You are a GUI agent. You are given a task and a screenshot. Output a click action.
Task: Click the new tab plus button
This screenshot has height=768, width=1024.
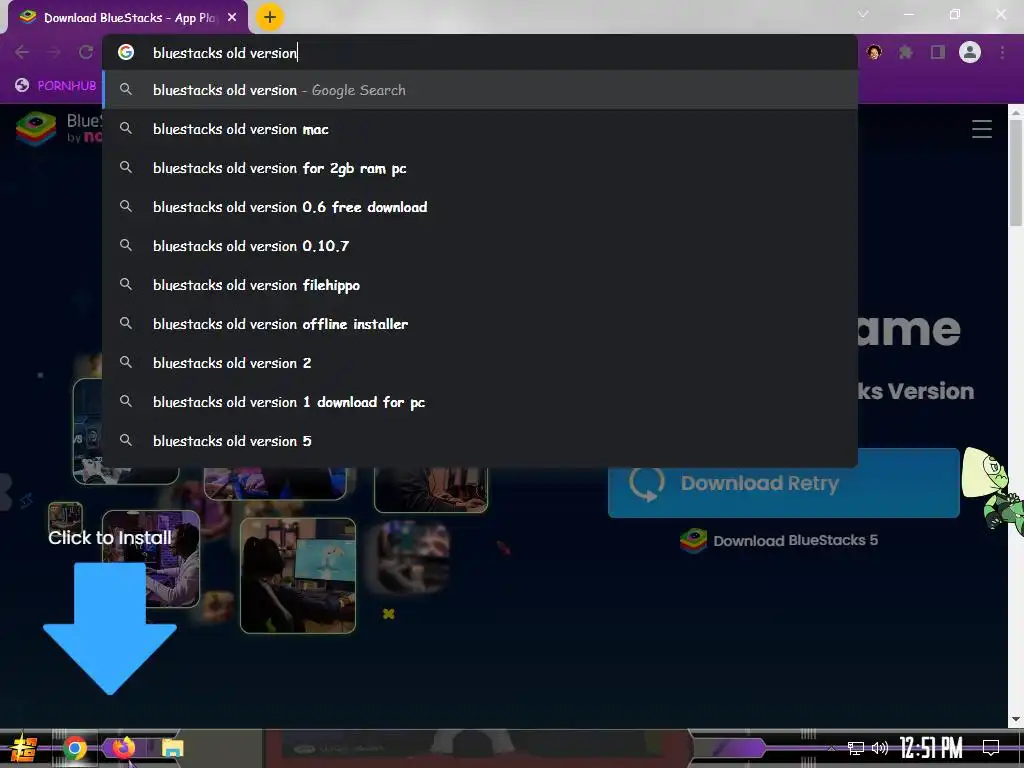click(270, 18)
